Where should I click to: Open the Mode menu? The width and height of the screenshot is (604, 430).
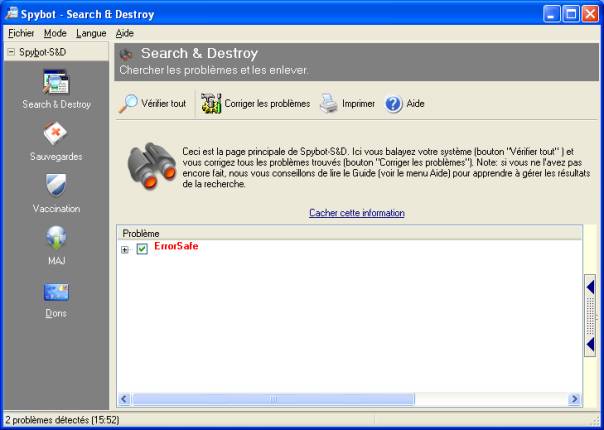[55, 34]
